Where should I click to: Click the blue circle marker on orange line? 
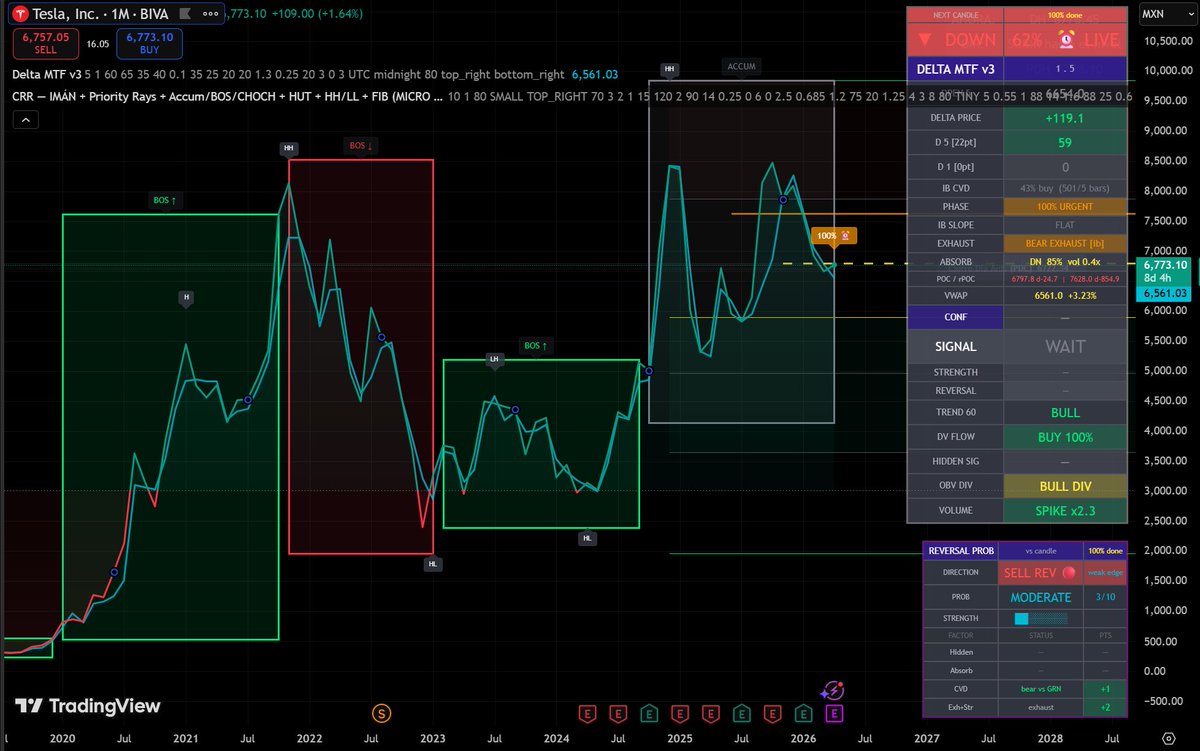[784, 200]
